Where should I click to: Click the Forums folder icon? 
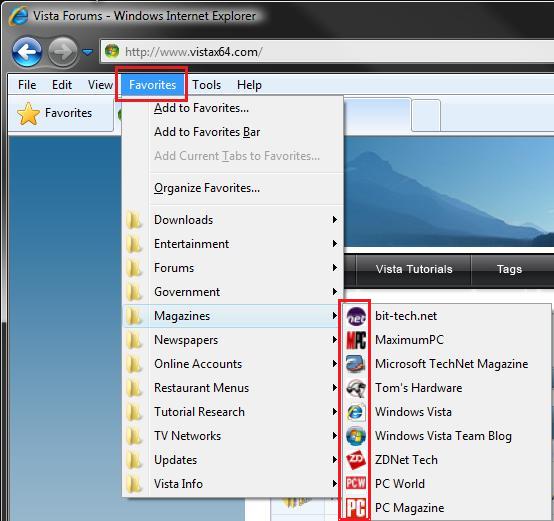tap(134, 268)
